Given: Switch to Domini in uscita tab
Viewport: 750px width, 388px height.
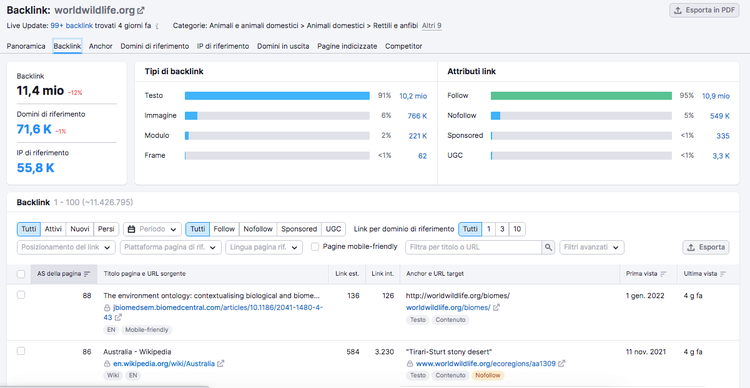Looking at the screenshot, I should tap(283, 46).
